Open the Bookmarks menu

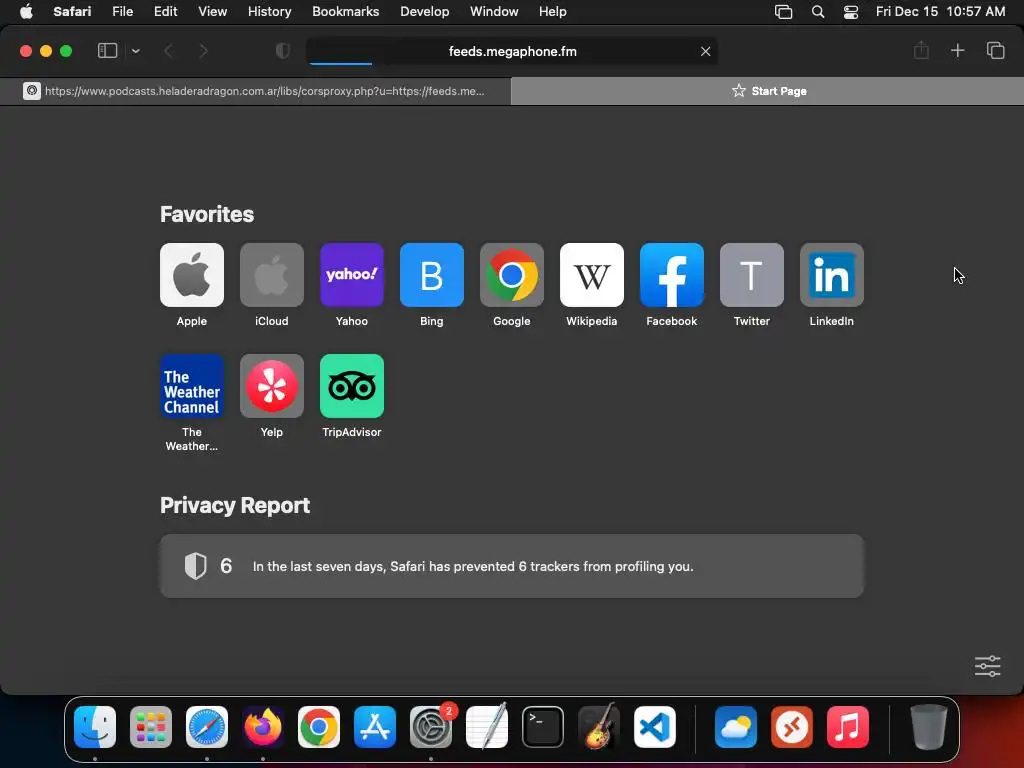(x=345, y=12)
